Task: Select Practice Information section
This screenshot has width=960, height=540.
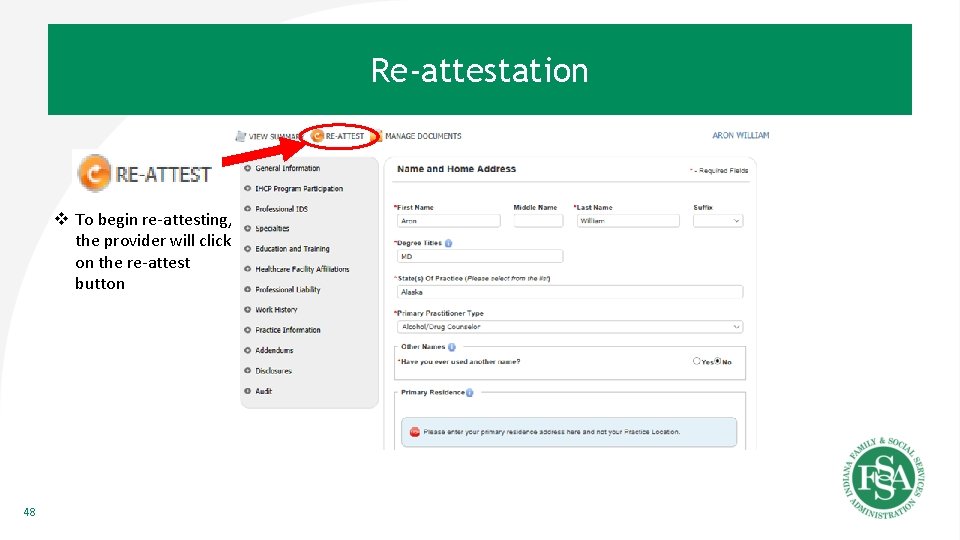Action: point(288,330)
